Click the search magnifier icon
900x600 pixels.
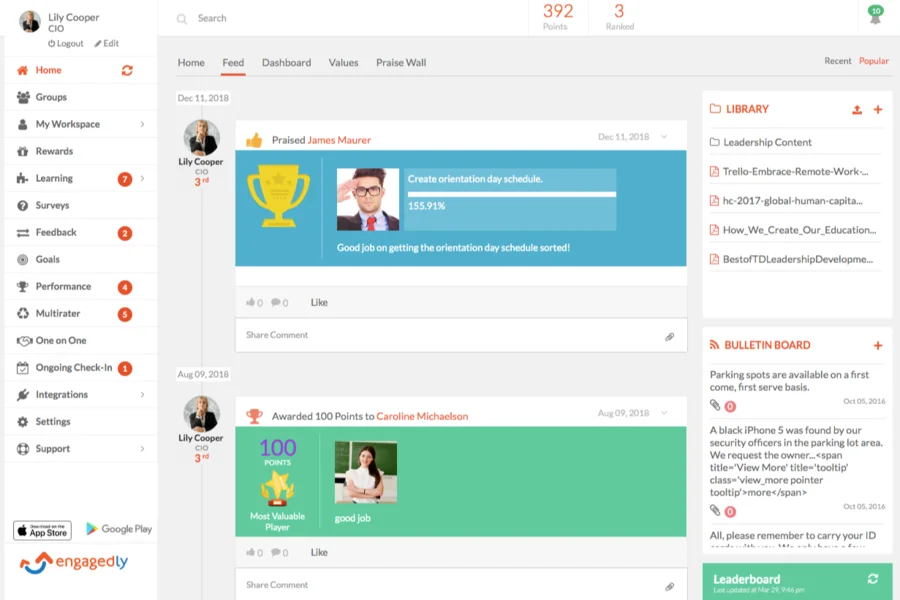pyautogui.click(x=182, y=19)
